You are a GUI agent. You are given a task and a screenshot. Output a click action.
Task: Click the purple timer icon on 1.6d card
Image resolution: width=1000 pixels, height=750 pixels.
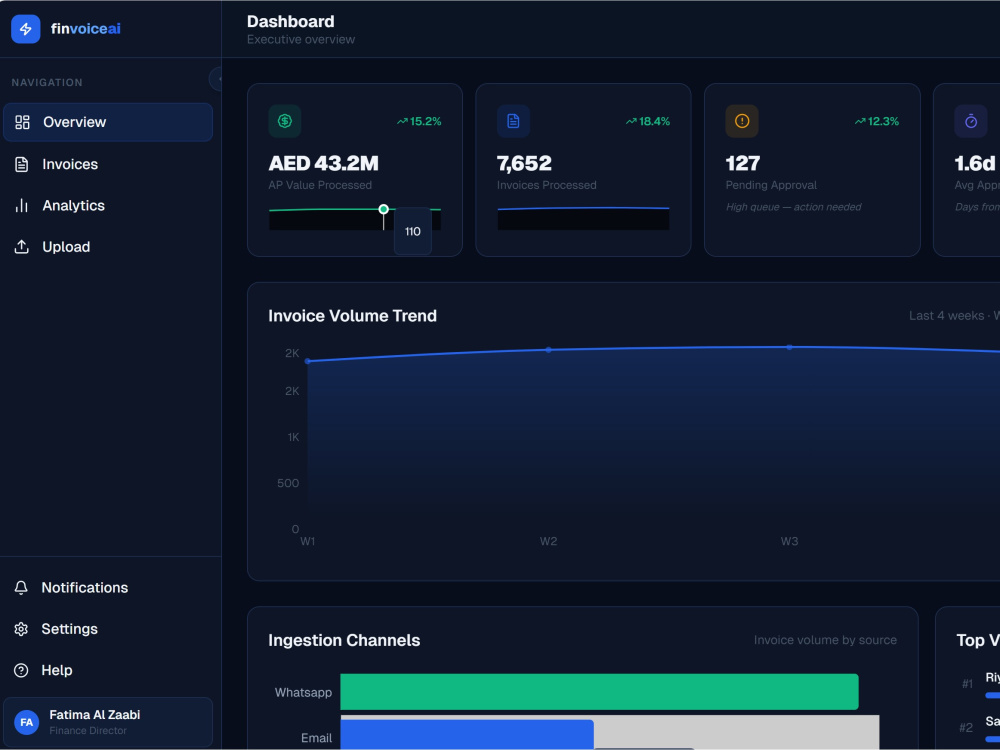(x=971, y=121)
